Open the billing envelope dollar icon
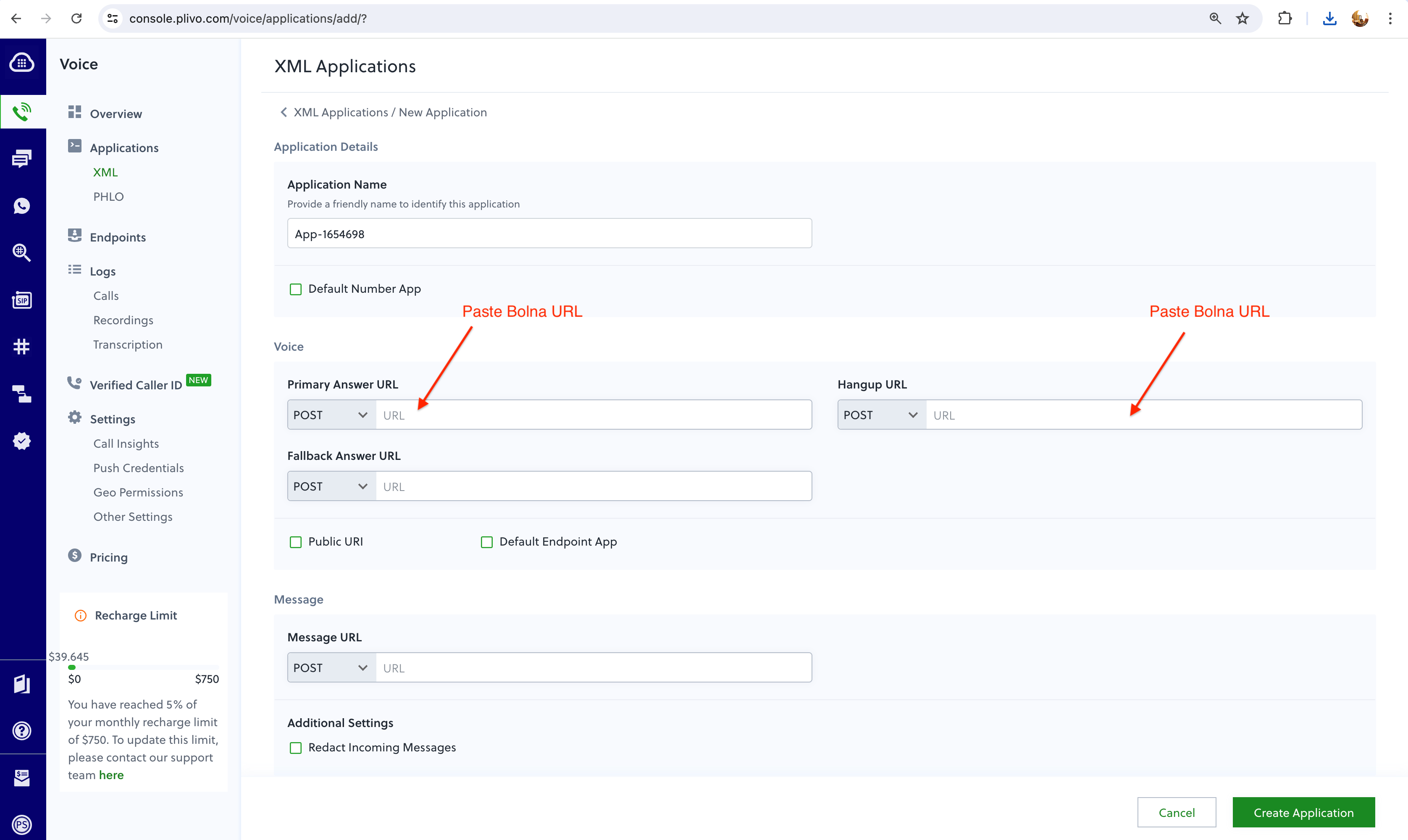 (22, 778)
